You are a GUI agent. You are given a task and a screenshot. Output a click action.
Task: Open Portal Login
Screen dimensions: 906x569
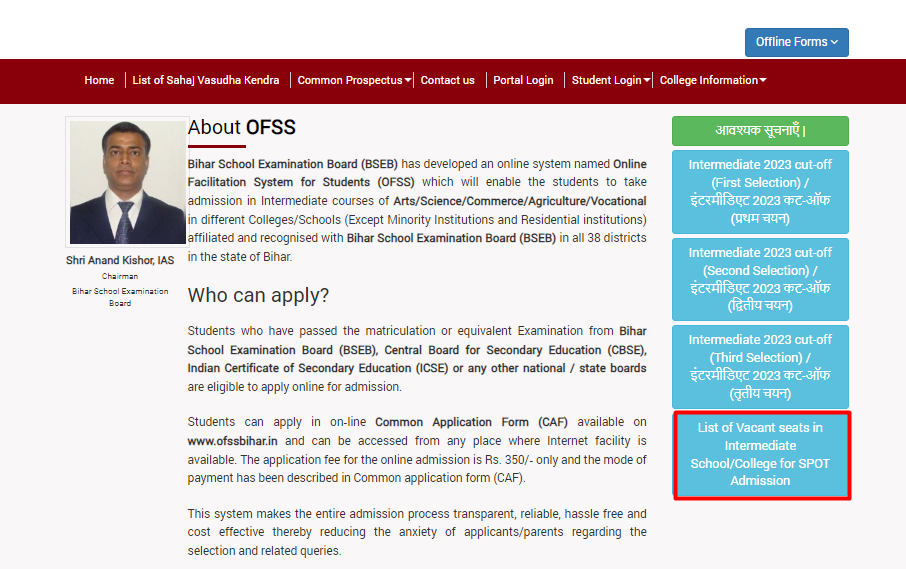523,80
